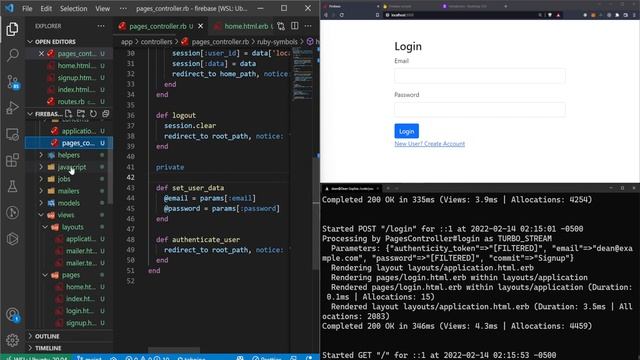Open the Selection menu
This screenshot has width=640, height=360.
pos(73,9)
